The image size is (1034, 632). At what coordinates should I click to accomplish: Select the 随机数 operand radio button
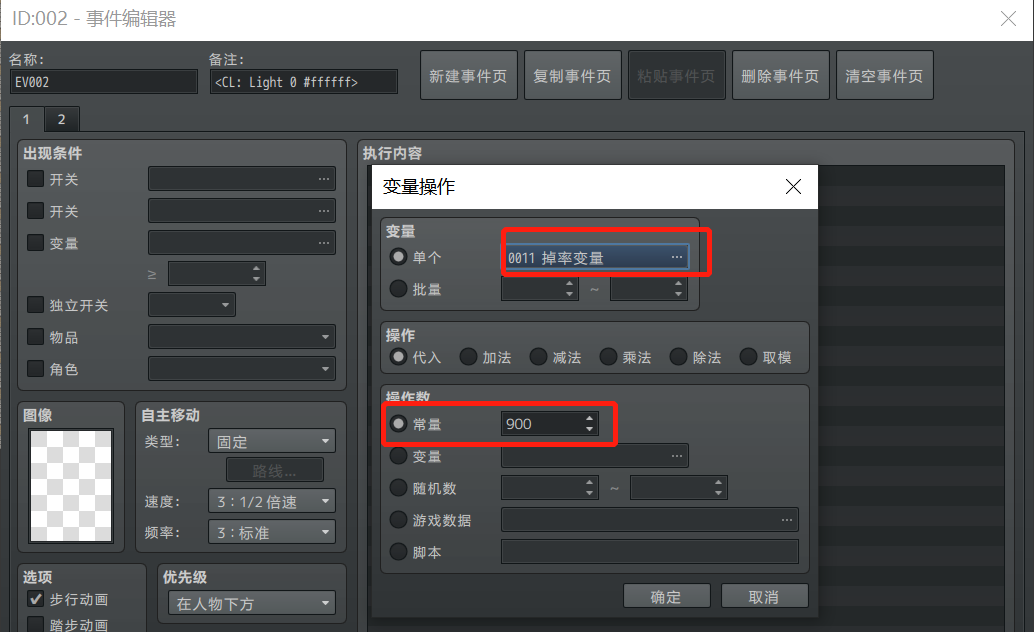[398, 488]
